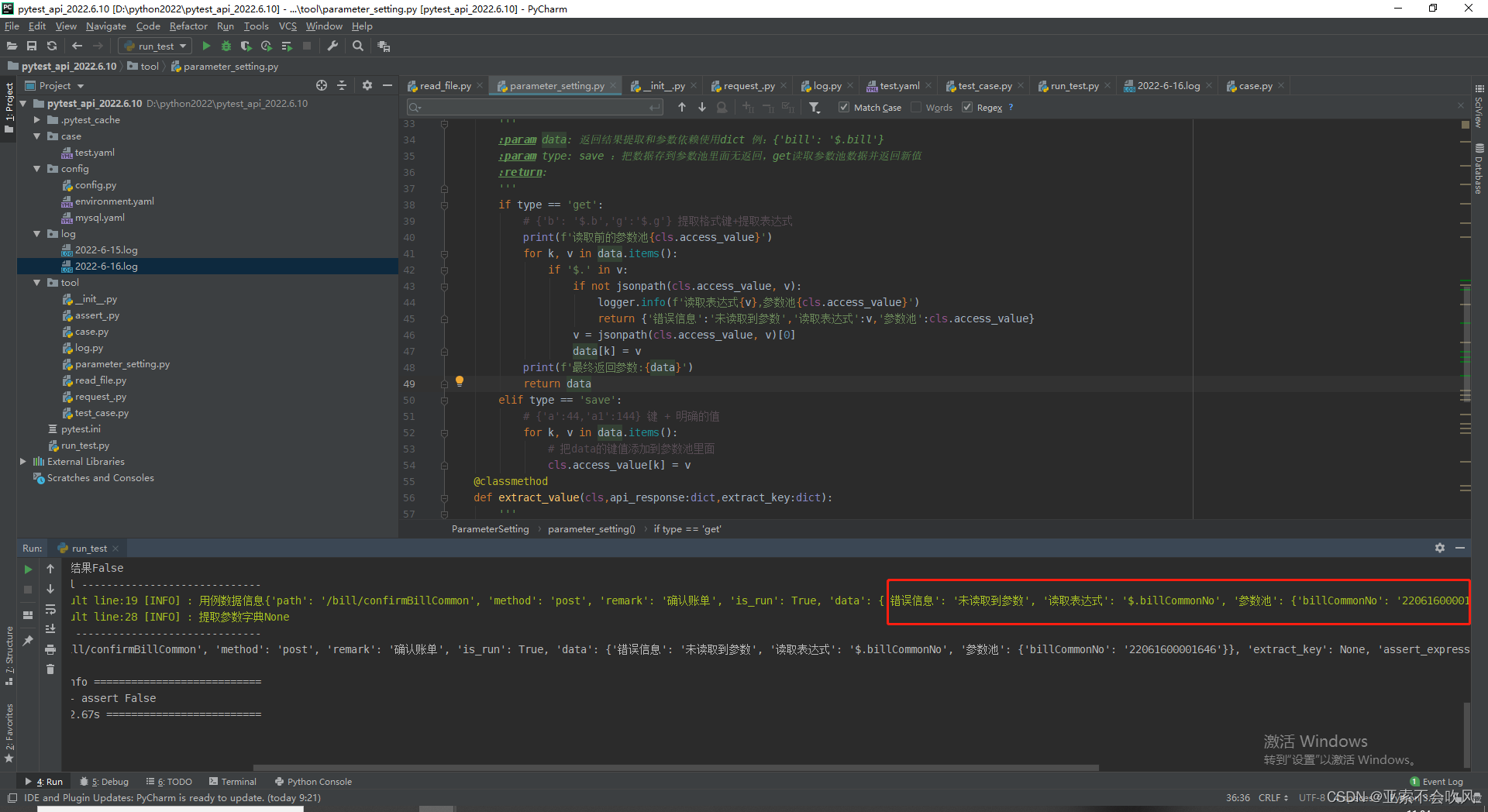The image size is (1488, 812).
Task: Select environment.yaml in the project tree
Action: (x=114, y=201)
